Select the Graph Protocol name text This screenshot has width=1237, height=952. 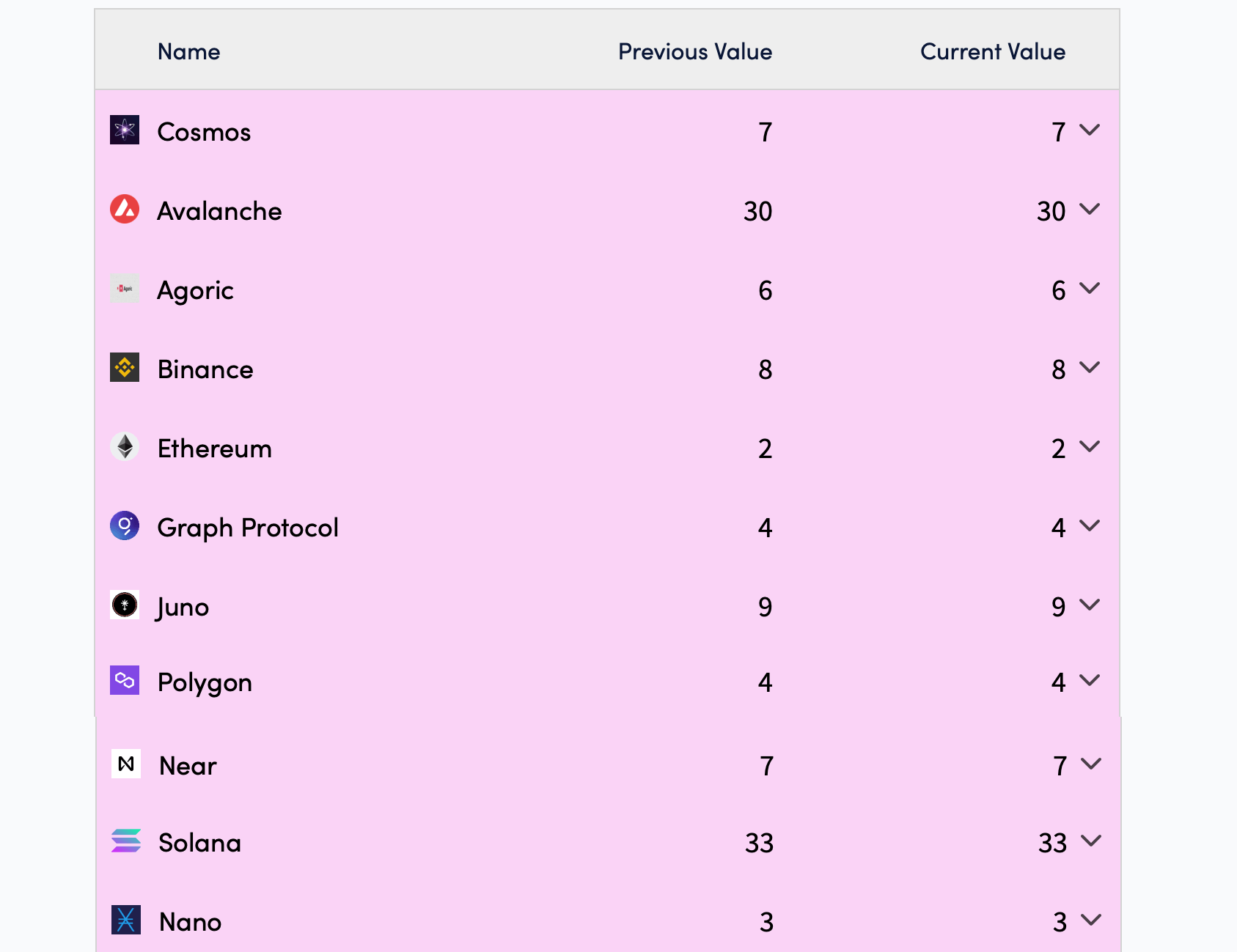pos(248,528)
